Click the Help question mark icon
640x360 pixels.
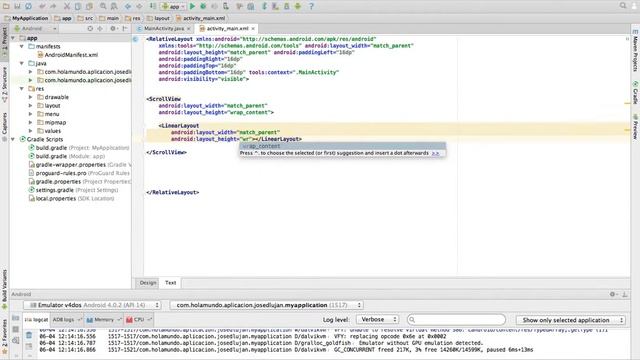[x=311, y=6]
